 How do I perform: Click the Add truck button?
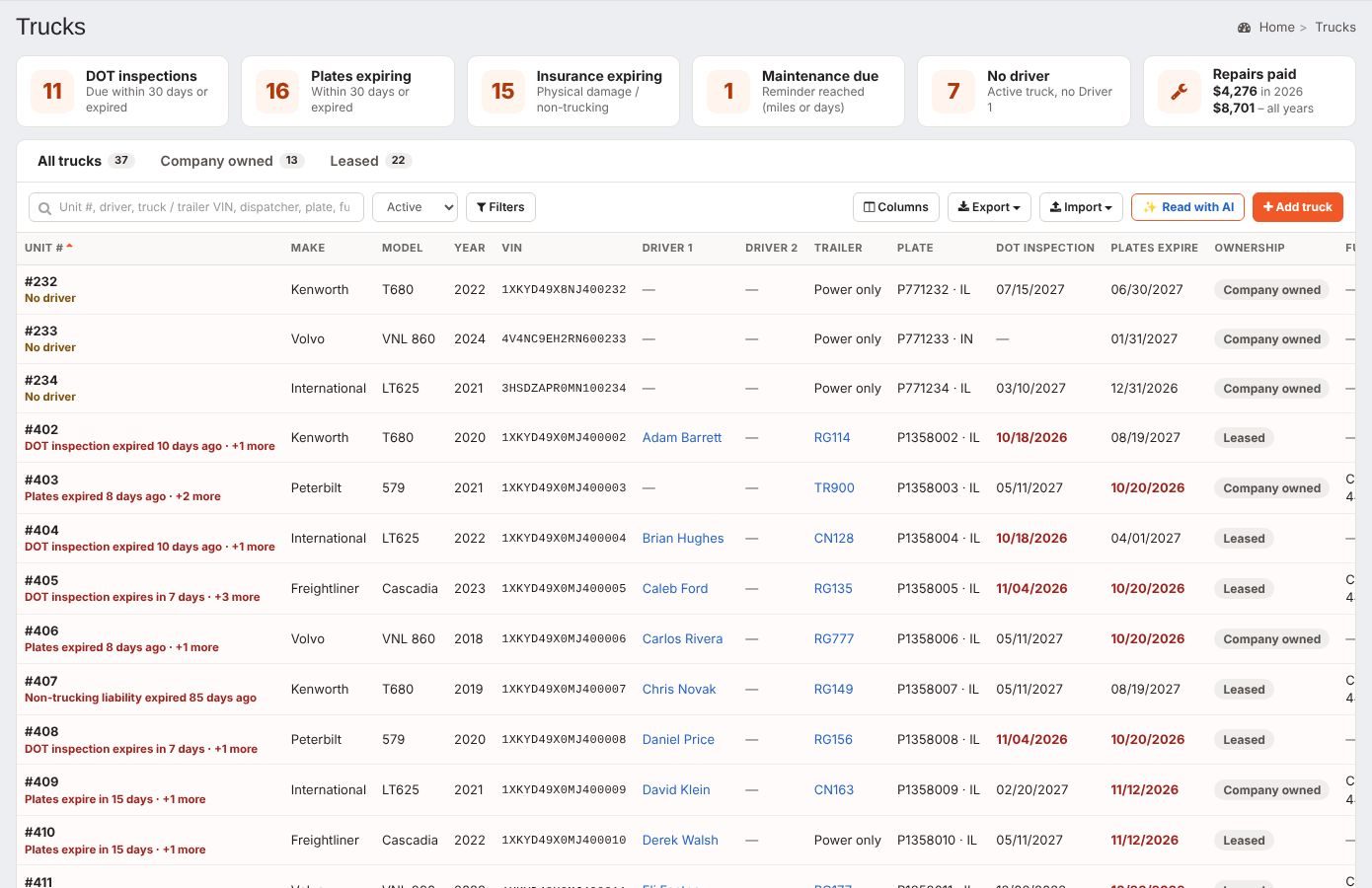1297,207
